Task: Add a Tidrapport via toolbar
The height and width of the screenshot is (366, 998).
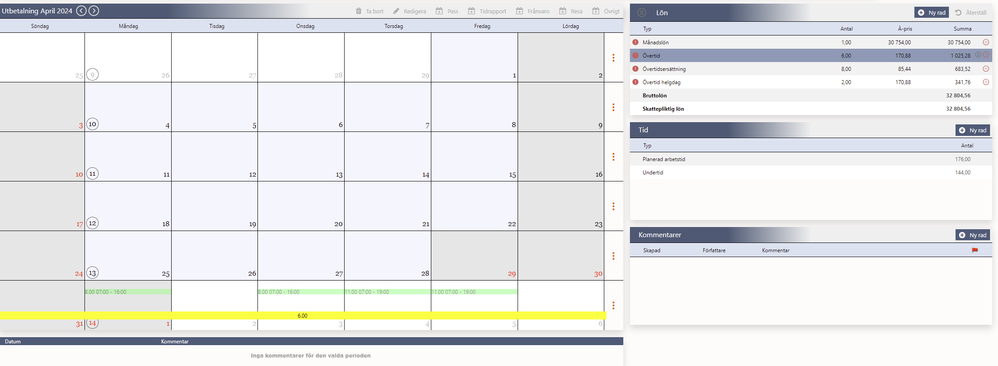Action: pos(486,11)
